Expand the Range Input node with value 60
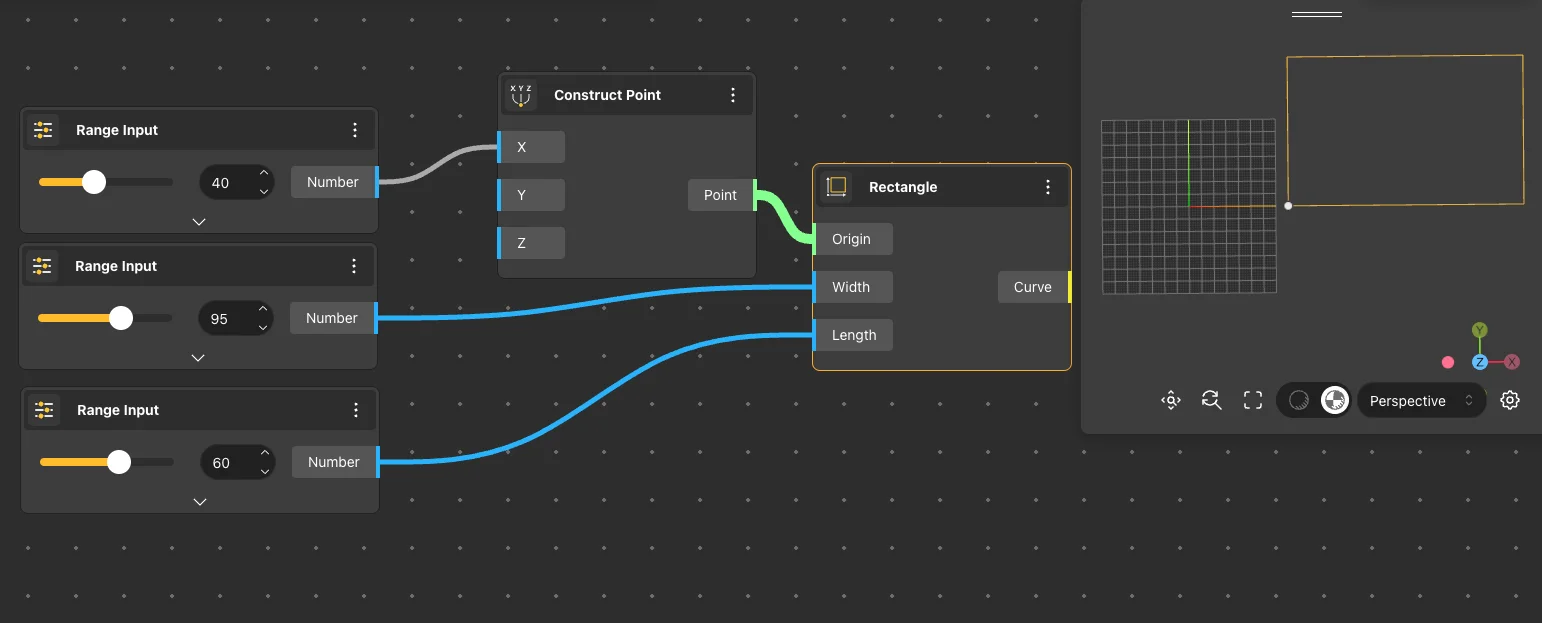 click(x=200, y=502)
